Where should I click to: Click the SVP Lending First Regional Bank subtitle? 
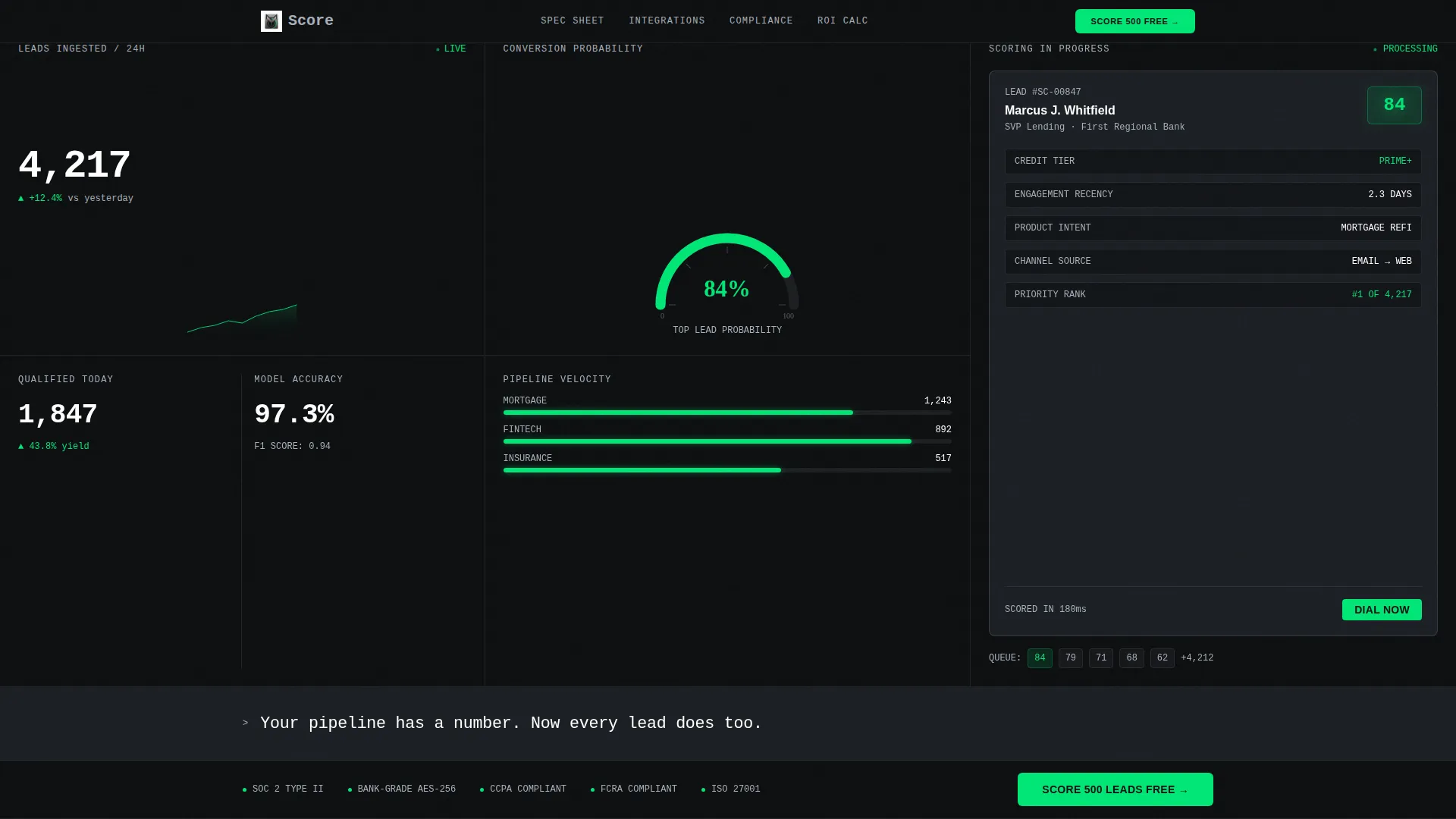(x=1095, y=127)
